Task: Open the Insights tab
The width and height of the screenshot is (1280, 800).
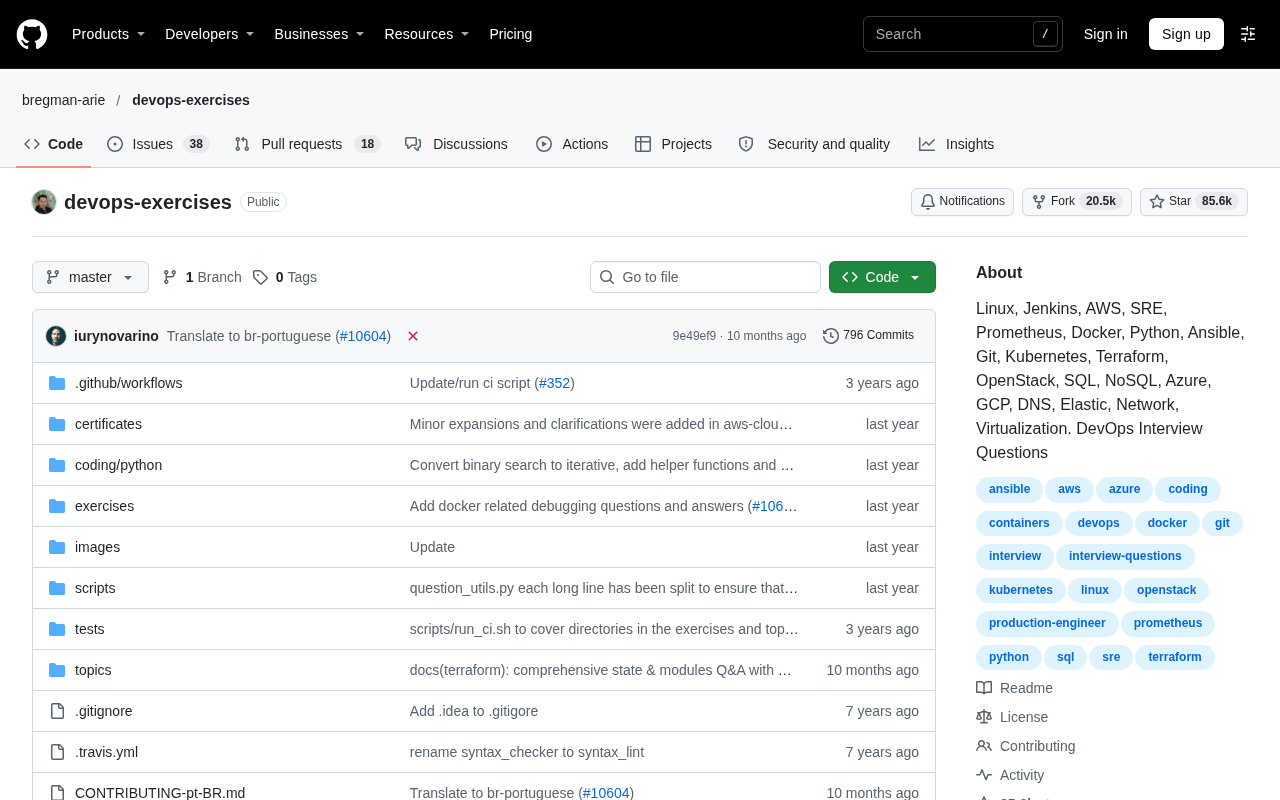Action: [956, 144]
